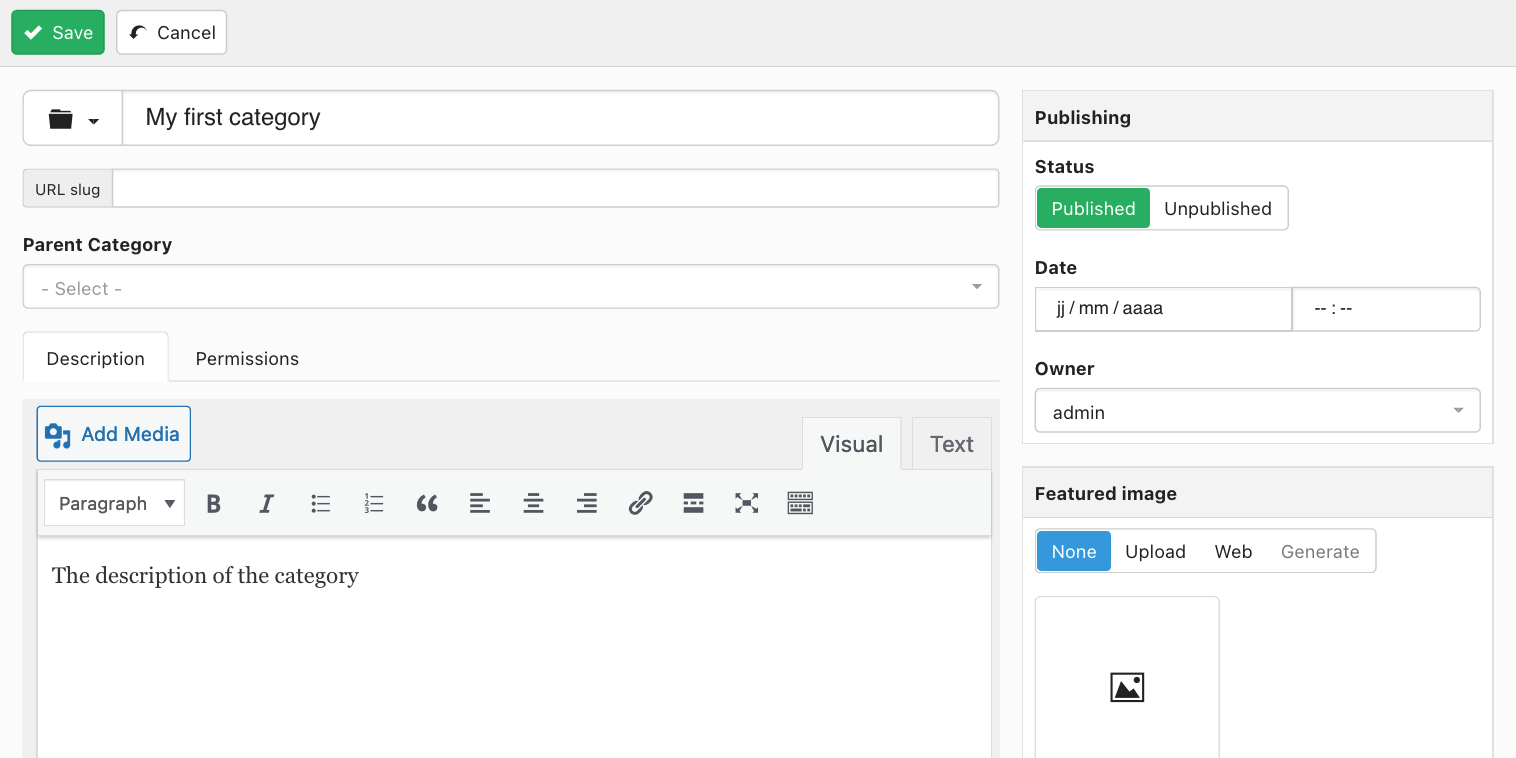Screen dimensions: 1516x758
Task: Insert a numbered list
Action: coord(374,504)
